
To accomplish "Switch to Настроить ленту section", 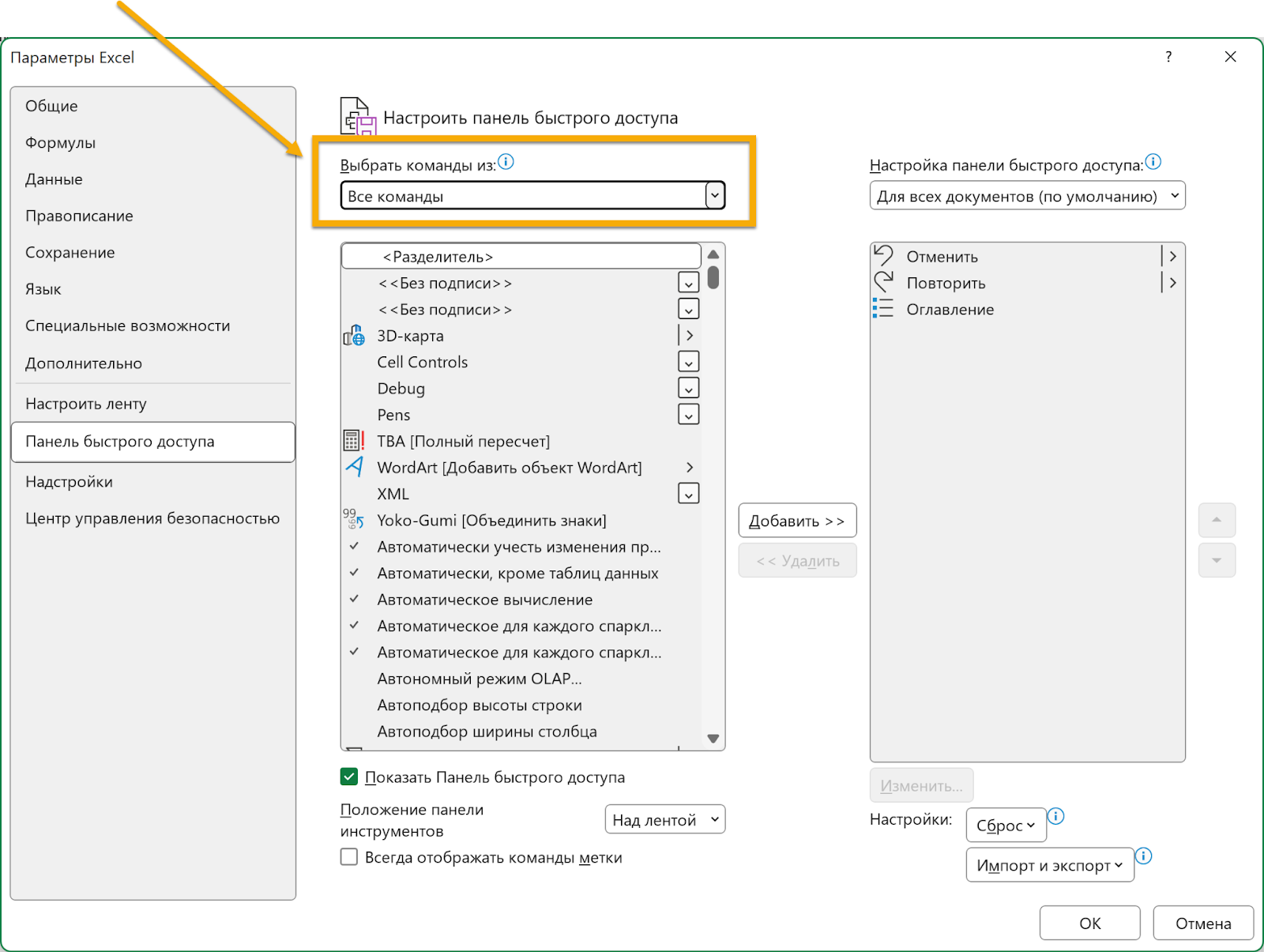I will 153,404.
